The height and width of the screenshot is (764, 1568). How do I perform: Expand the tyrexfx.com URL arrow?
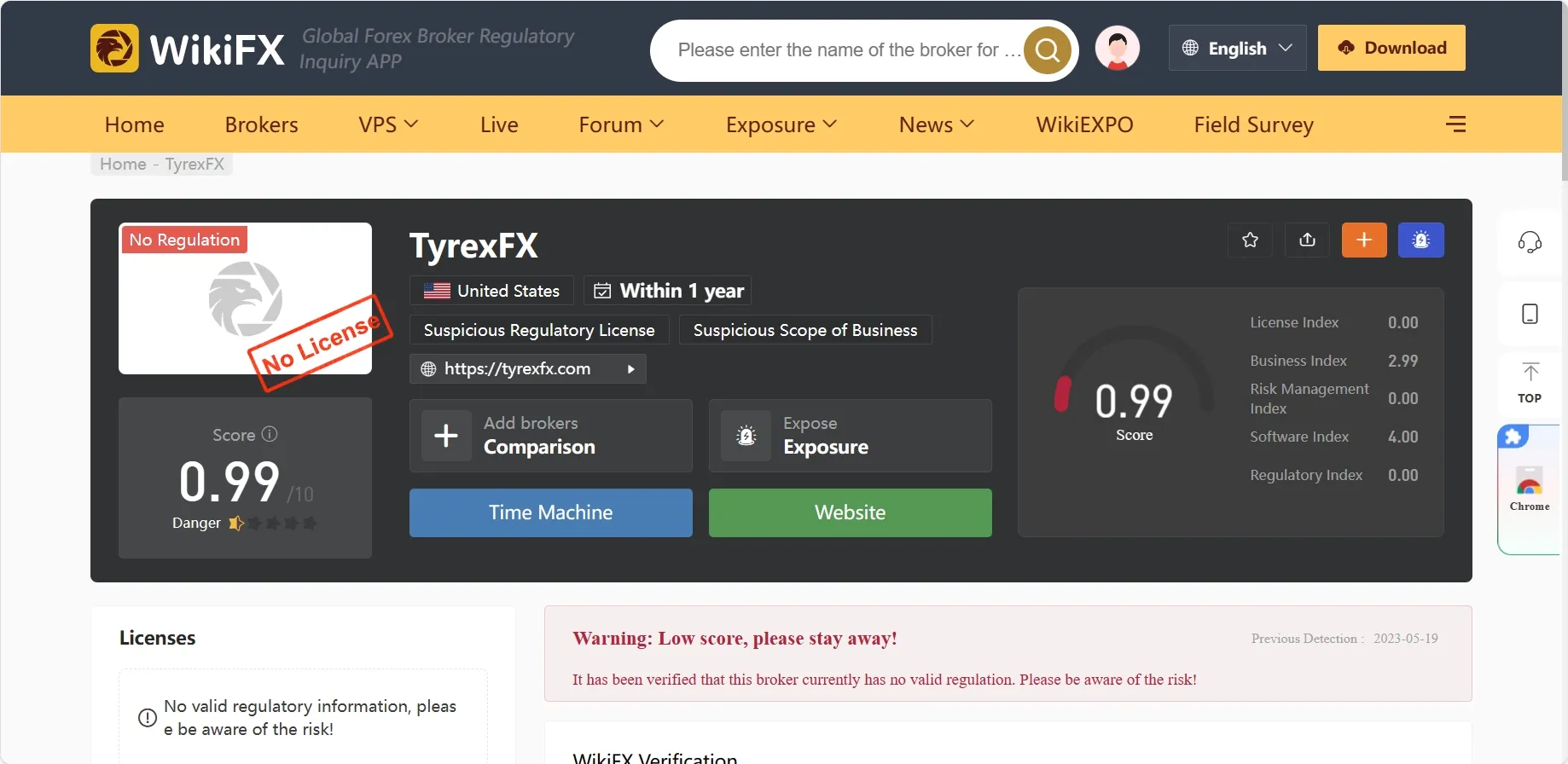tap(631, 369)
